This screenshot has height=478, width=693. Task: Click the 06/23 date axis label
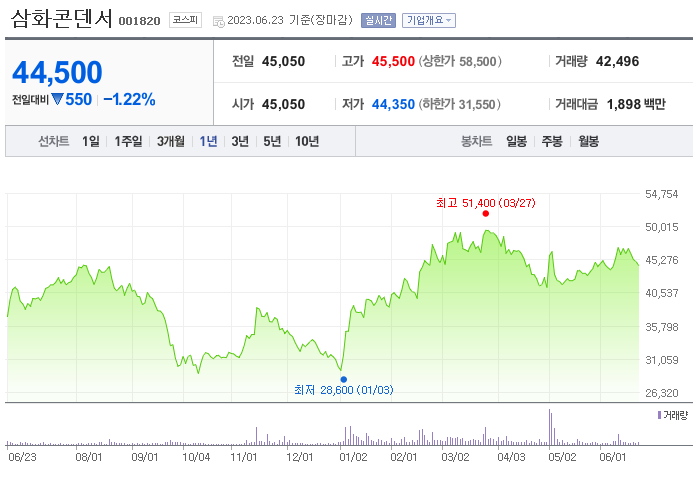pyautogui.click(x=22, y=457)
